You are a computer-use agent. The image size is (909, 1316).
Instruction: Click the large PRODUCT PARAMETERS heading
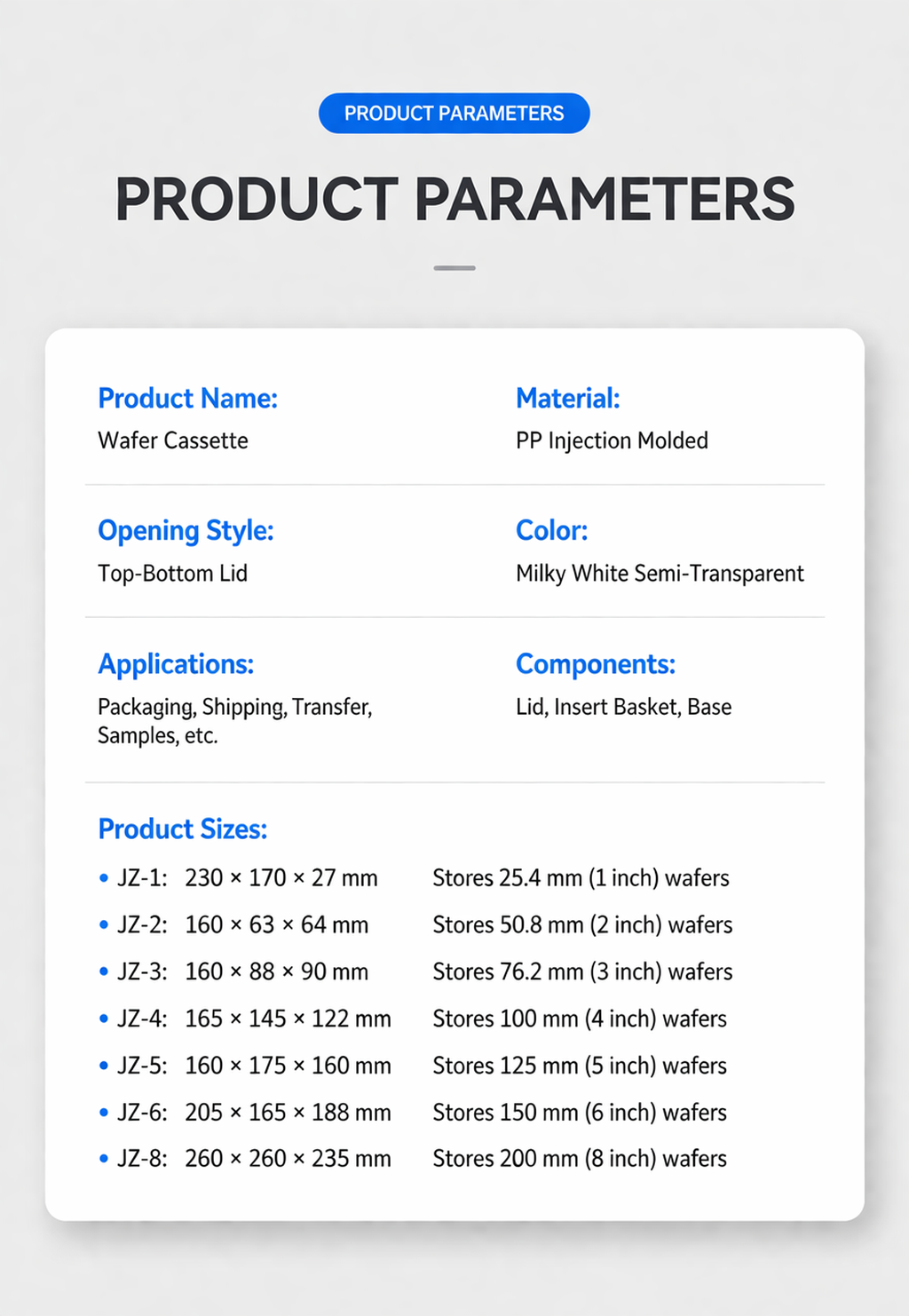[454, 199]
